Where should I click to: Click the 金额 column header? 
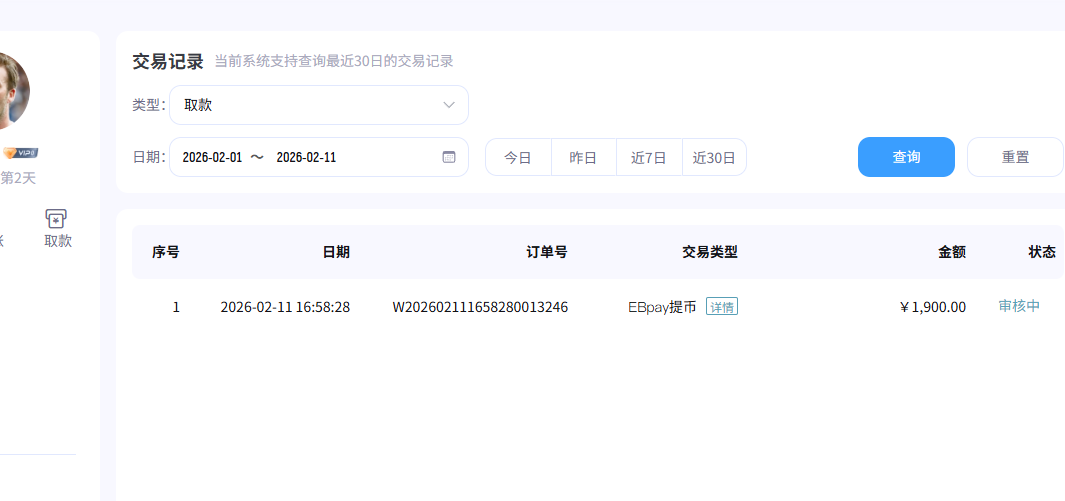pos(951,252)
